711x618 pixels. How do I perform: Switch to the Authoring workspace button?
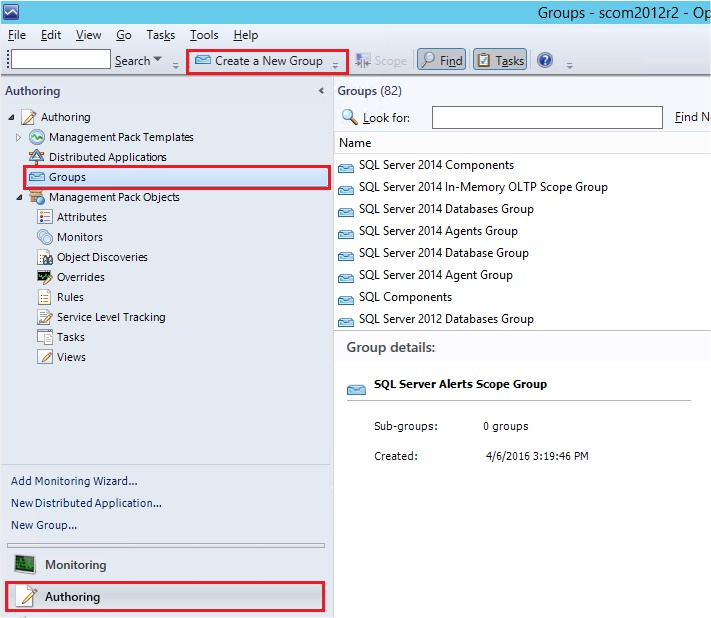point(166,597)
